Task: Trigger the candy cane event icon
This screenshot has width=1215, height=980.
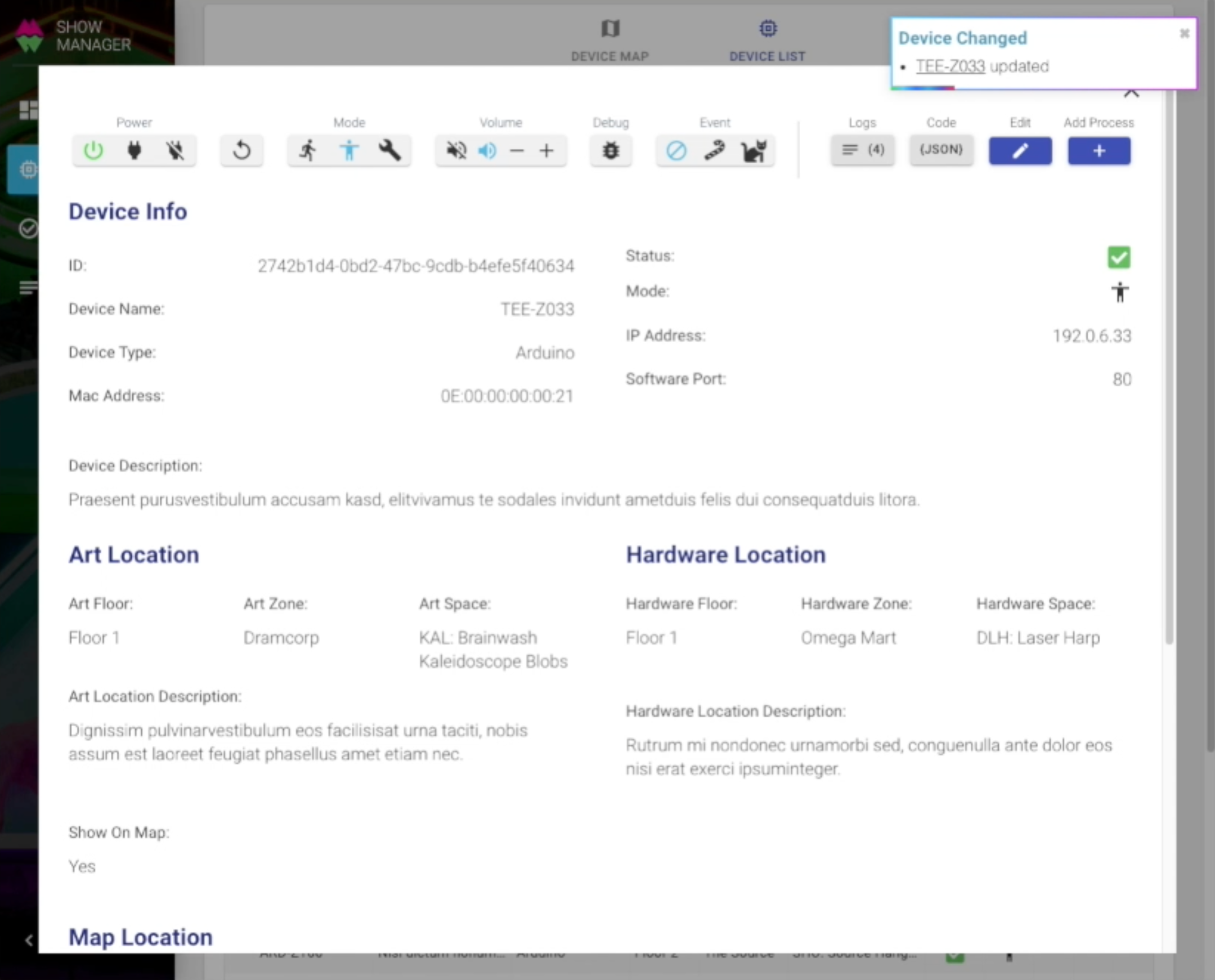Action: (x=715, y=151)
